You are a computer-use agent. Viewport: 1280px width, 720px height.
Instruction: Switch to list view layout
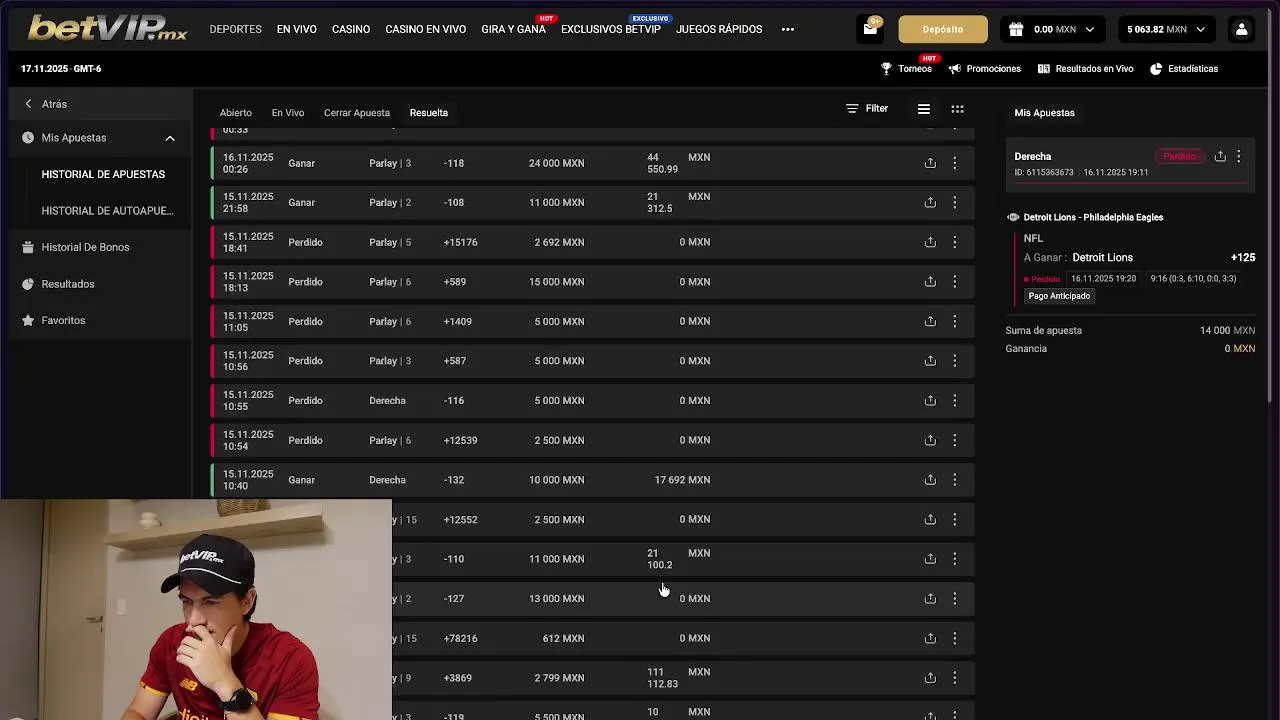[x=924, y=109]
